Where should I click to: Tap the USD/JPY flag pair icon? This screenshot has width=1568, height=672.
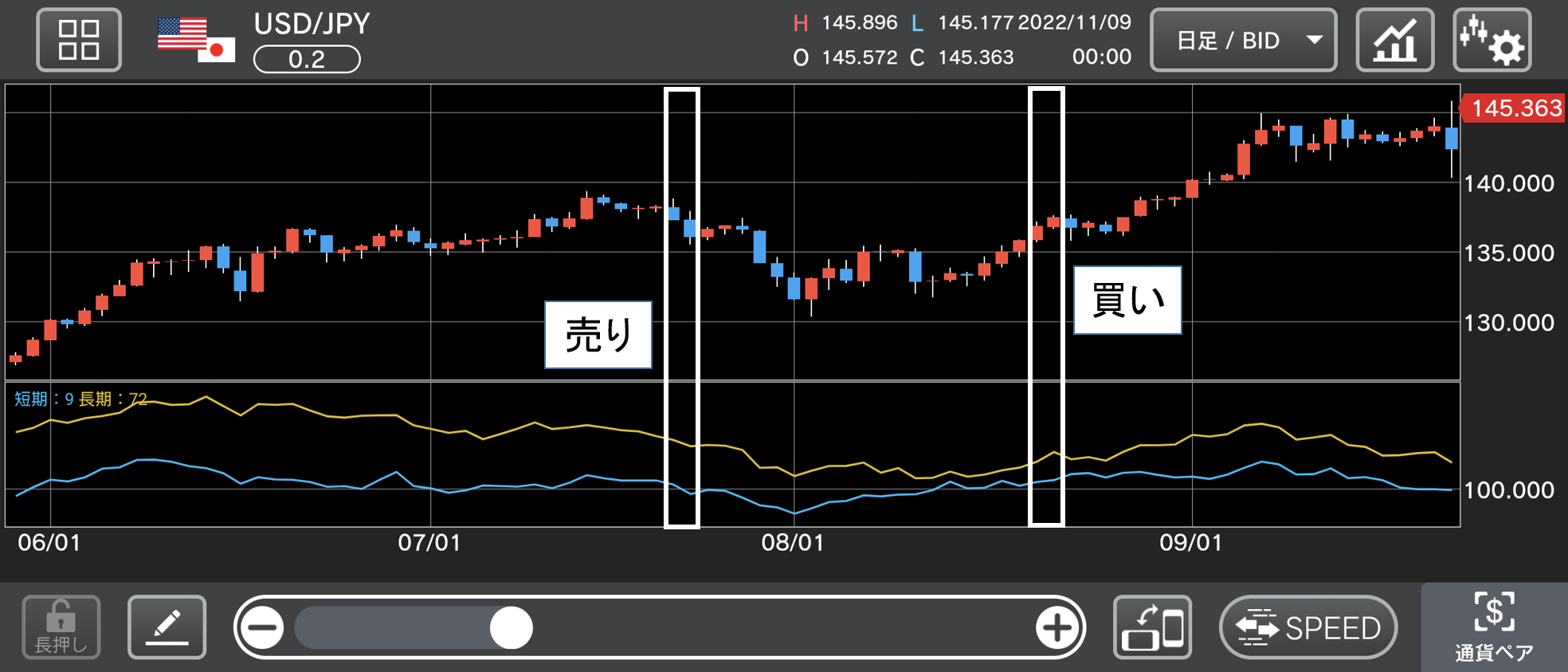pyautogui.click(x=196, y=40)
